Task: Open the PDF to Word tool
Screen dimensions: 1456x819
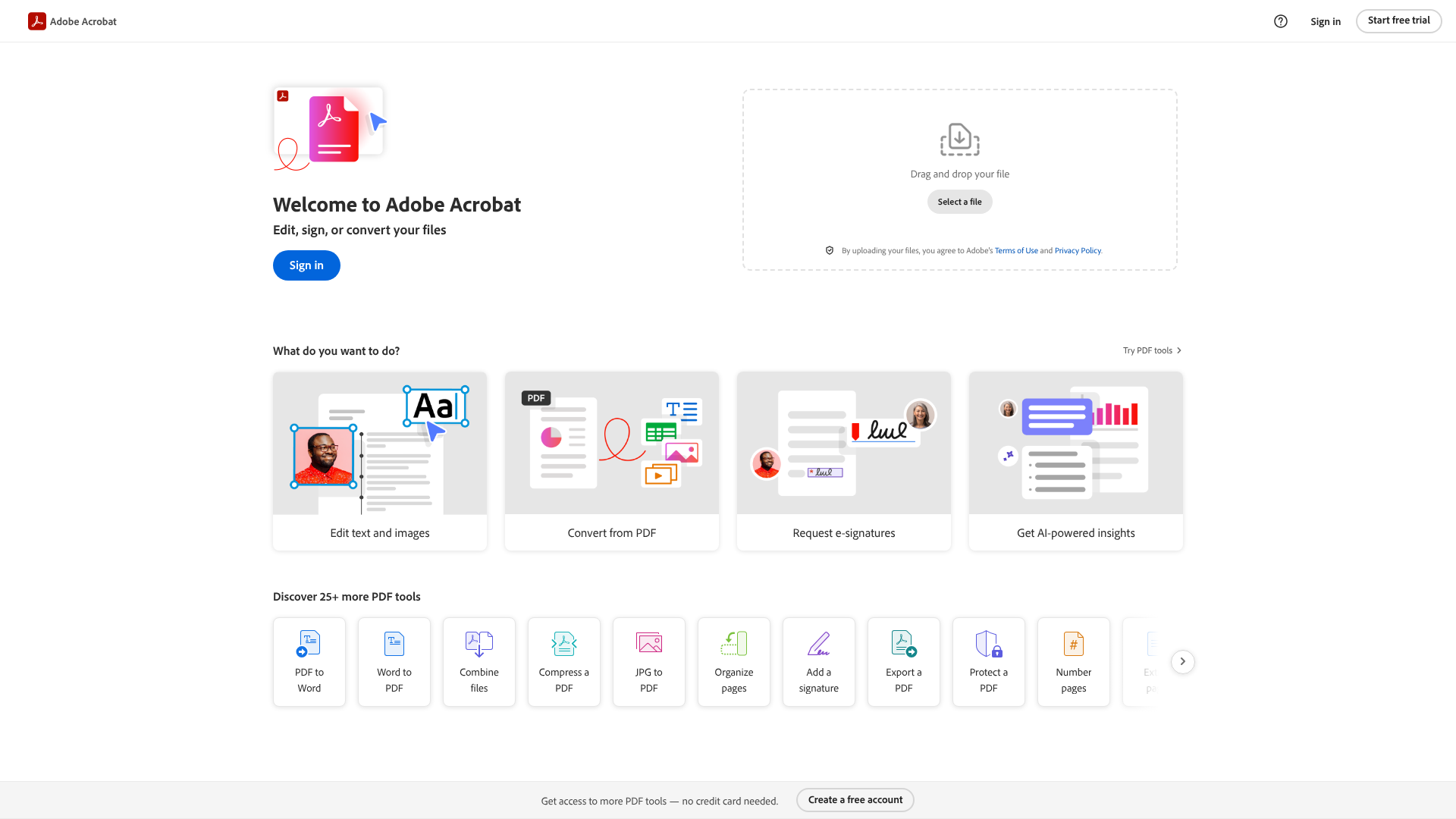Action: (309, 661)
